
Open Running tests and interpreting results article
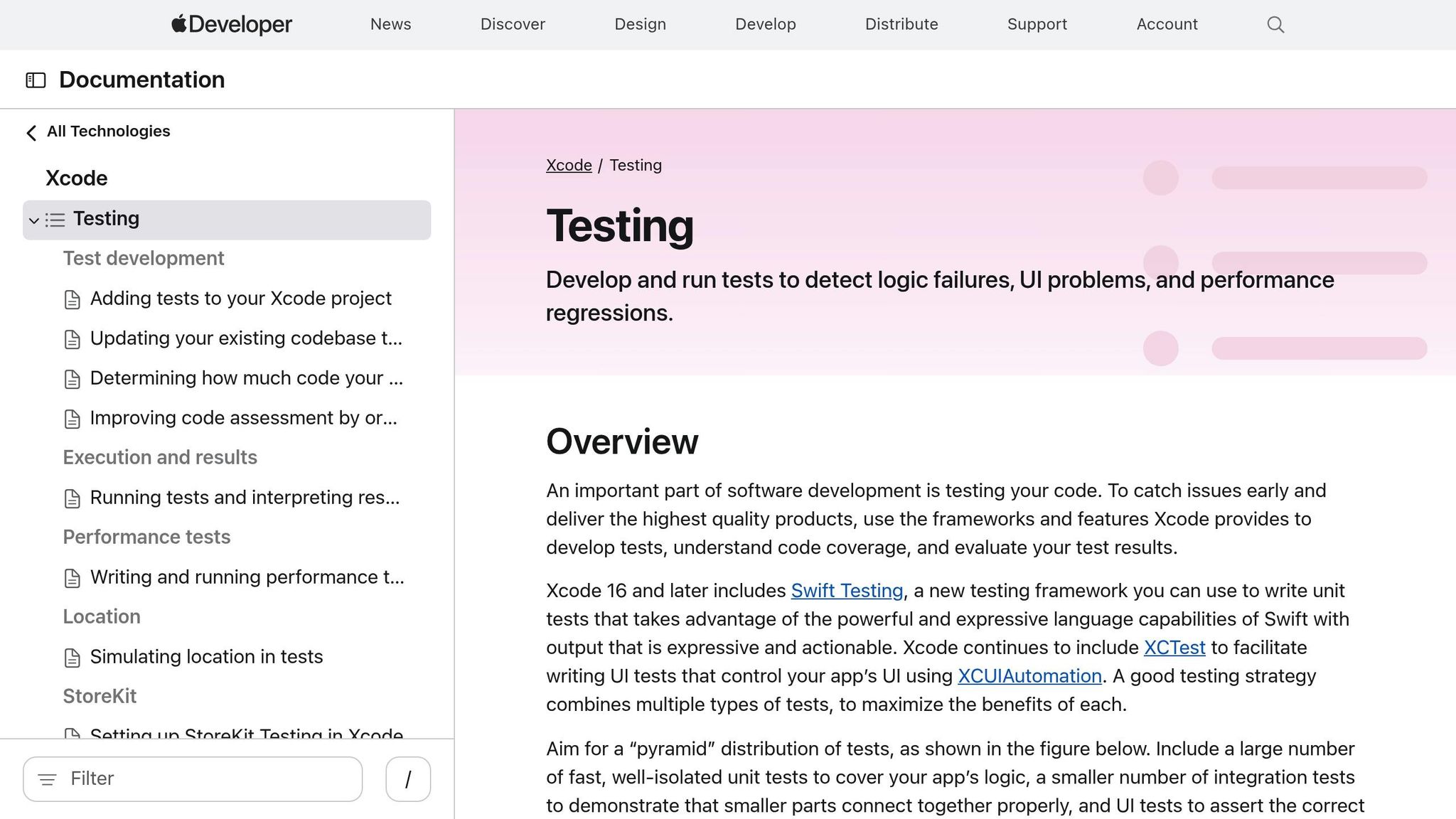pyautogui.click(x=245, y=498)
